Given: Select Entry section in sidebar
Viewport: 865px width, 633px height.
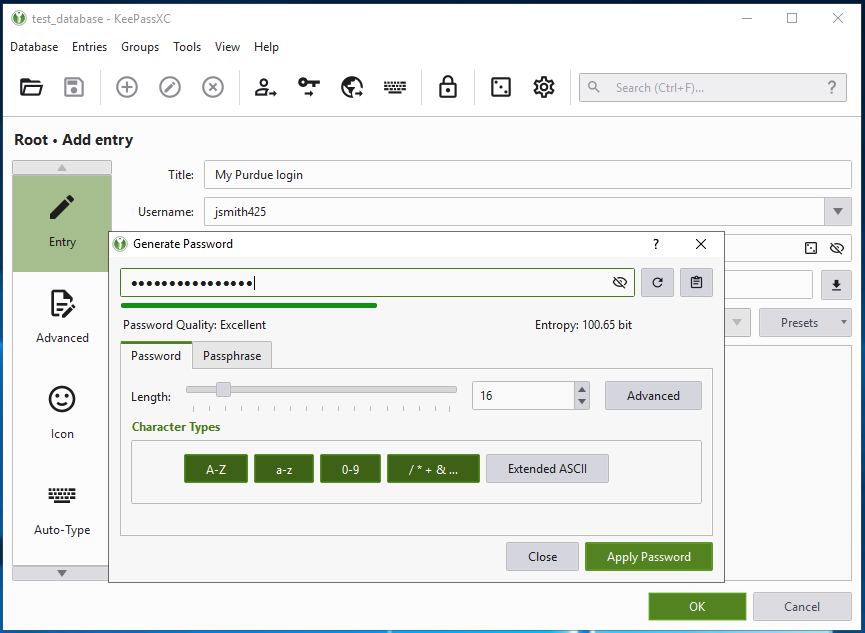Looking at the screenshot, I should [62, 224].
